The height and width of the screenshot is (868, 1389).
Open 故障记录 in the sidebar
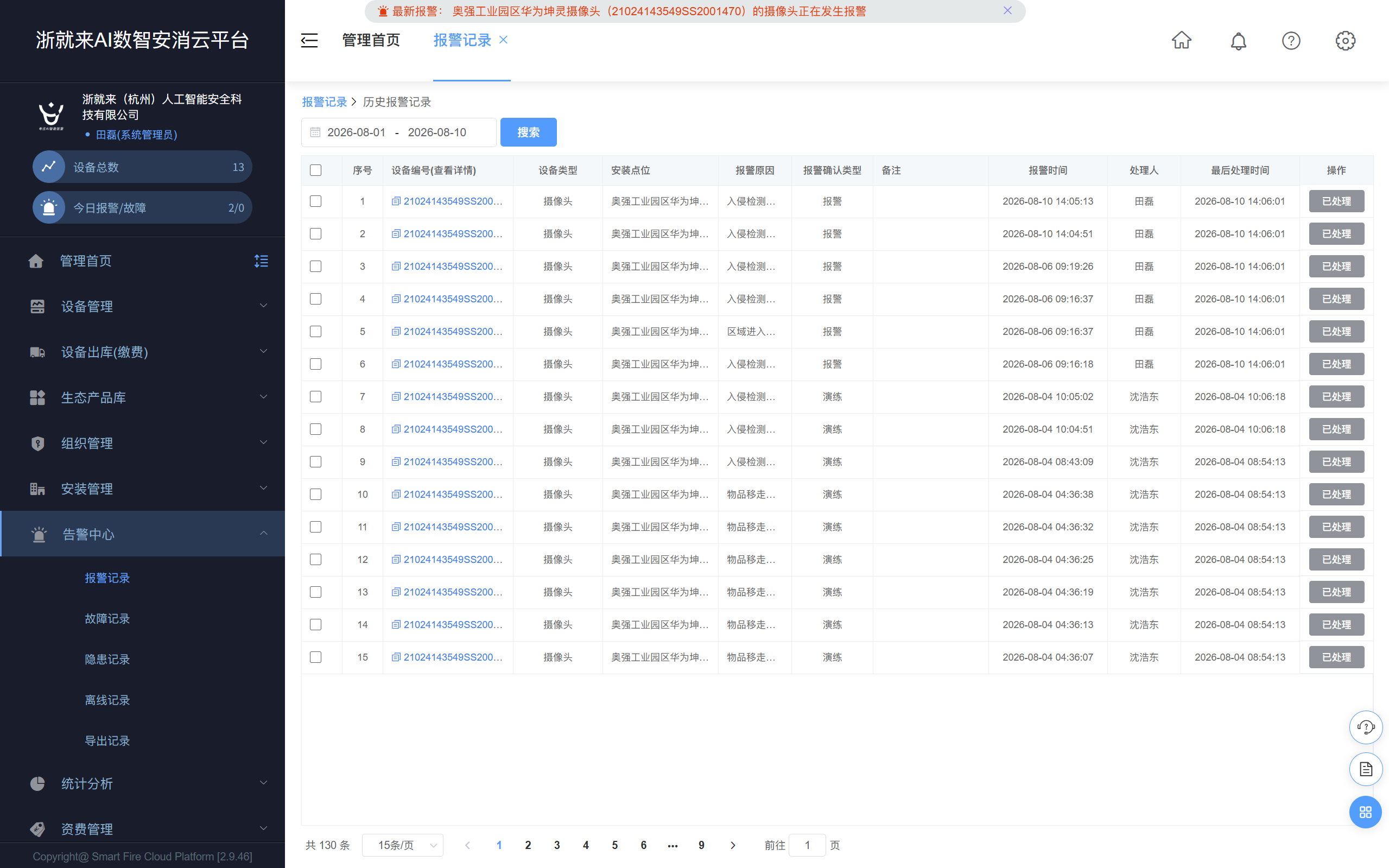pyautogui.click(x=107, y=618)
